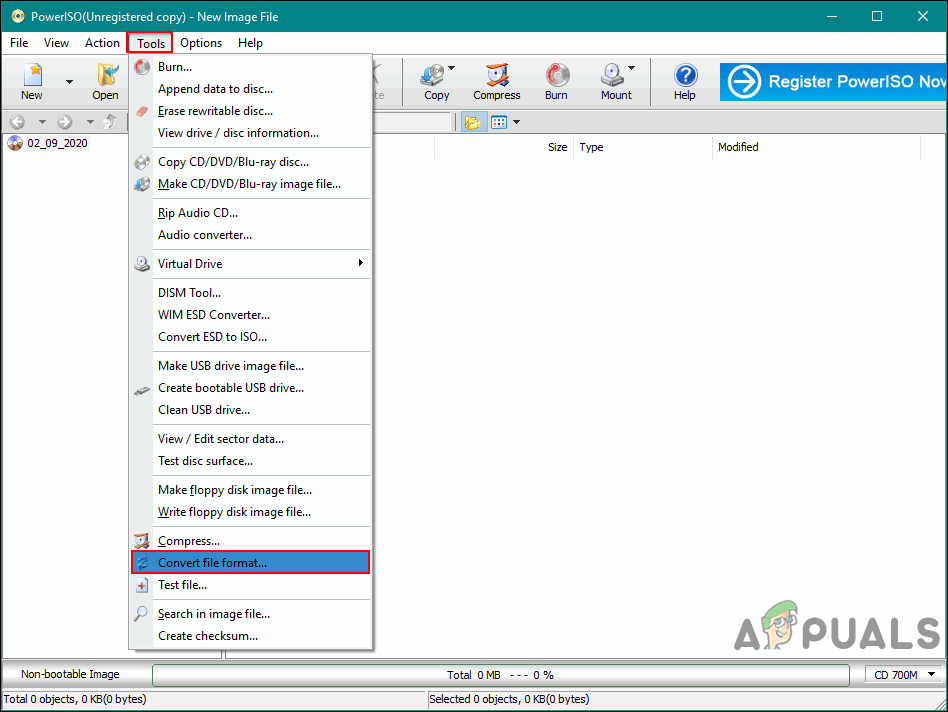Open the View menu
Image resolution: width=948 pixels, height=712 pixels.
(56, 43)
